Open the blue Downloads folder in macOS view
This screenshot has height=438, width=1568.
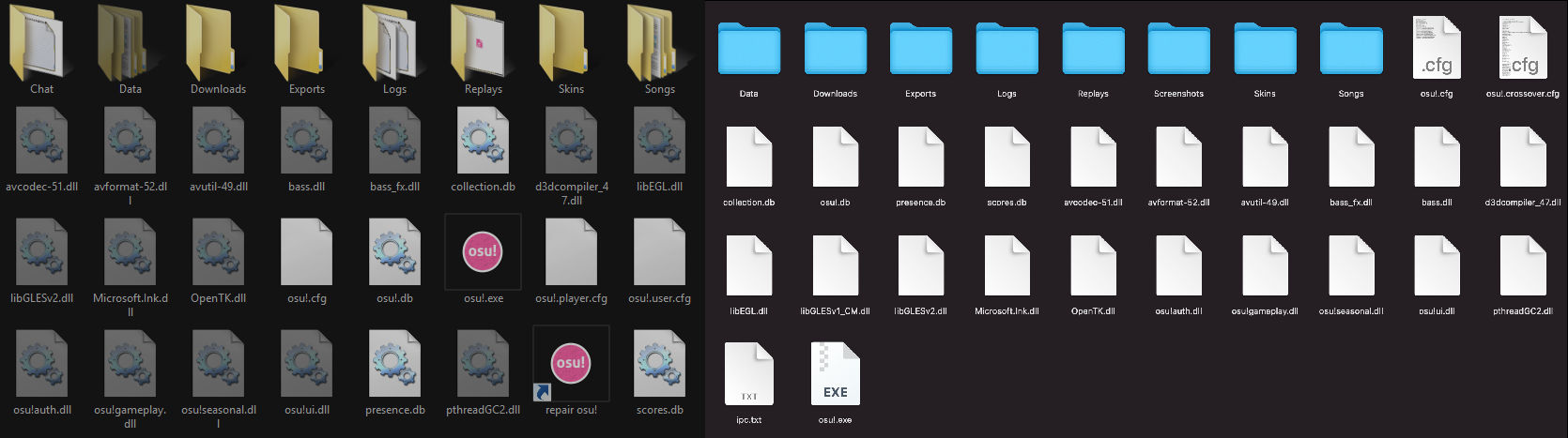836,48
